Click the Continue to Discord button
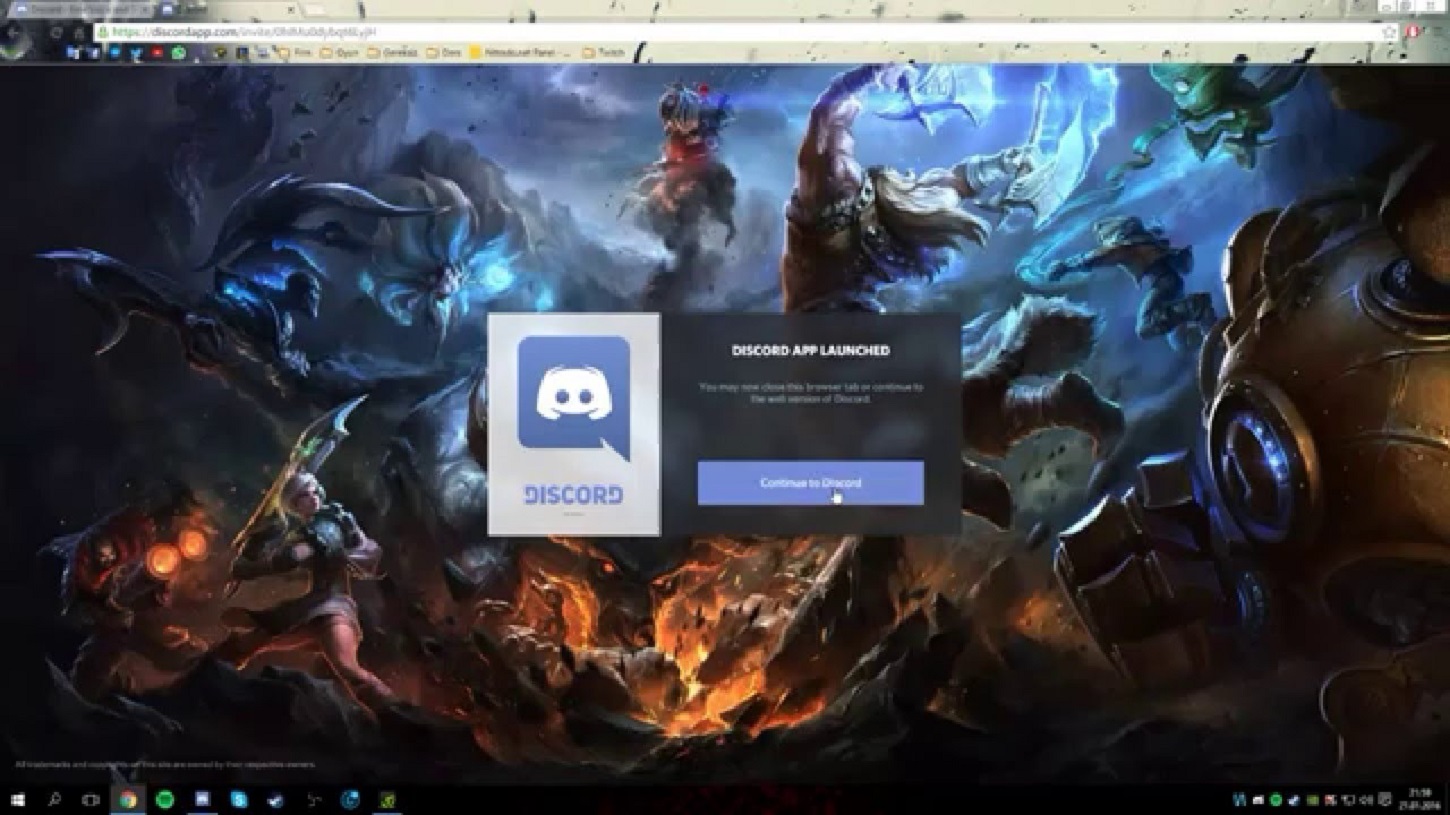The height and width of the screenshot is (815, 1450). point(810,483)
